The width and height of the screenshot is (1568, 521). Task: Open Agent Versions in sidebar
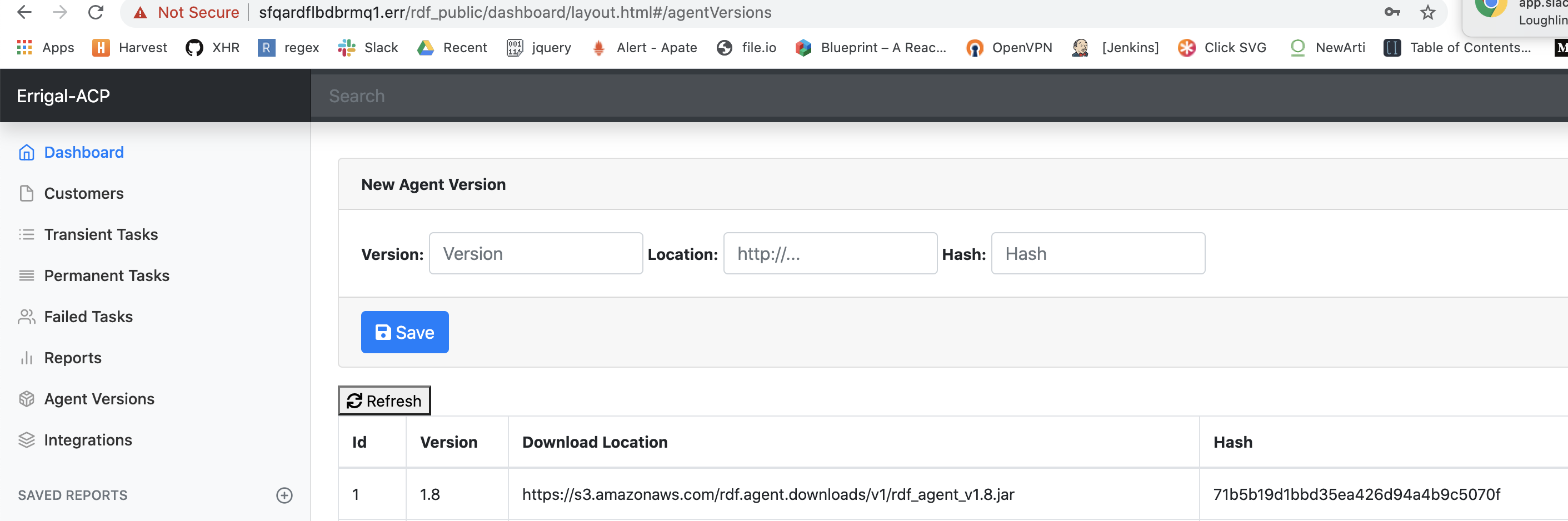[99, 399]
